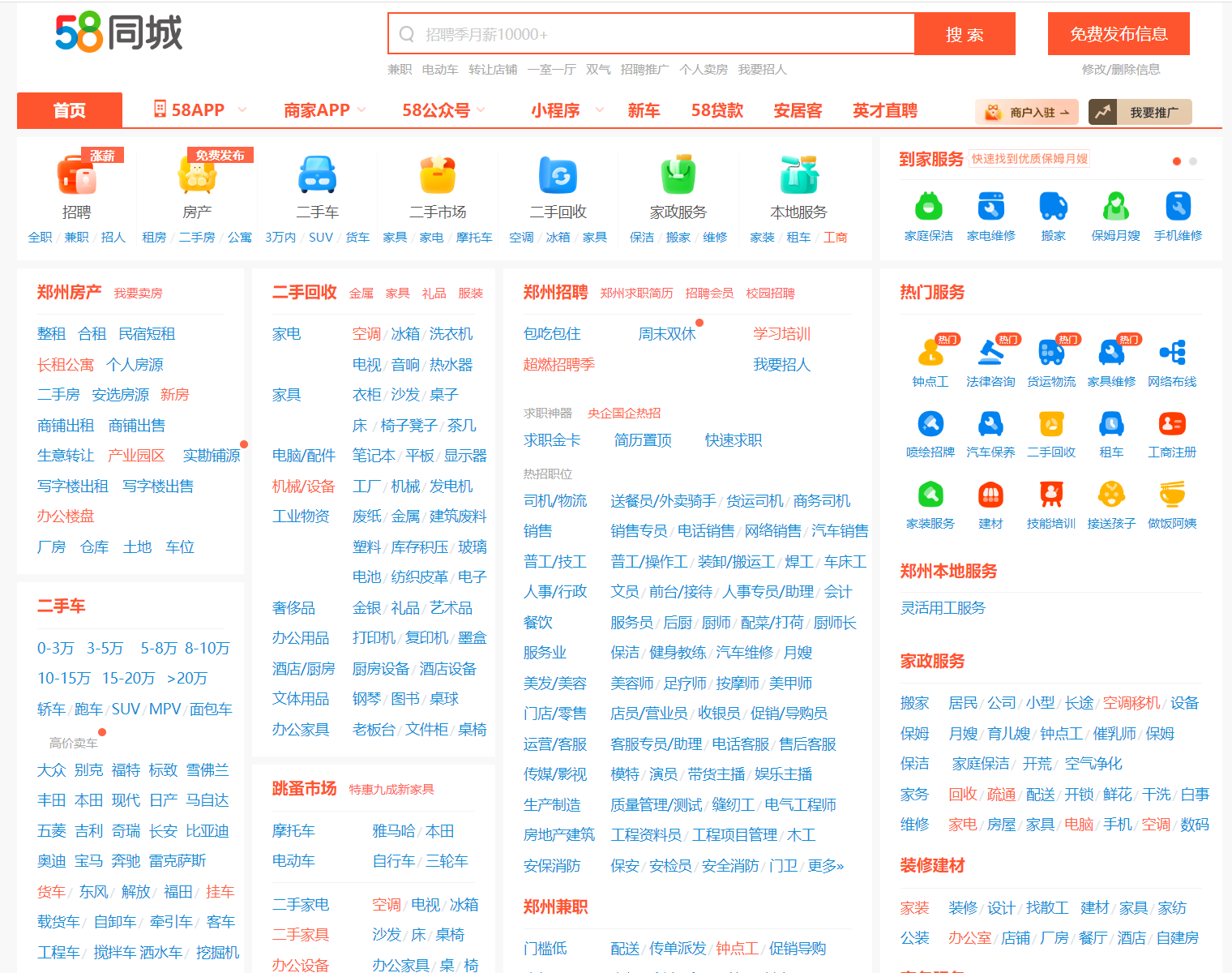Screen dimensions: 1232x973
Task: Open the 写字楼出租 link
Action: tap(73, 486)
